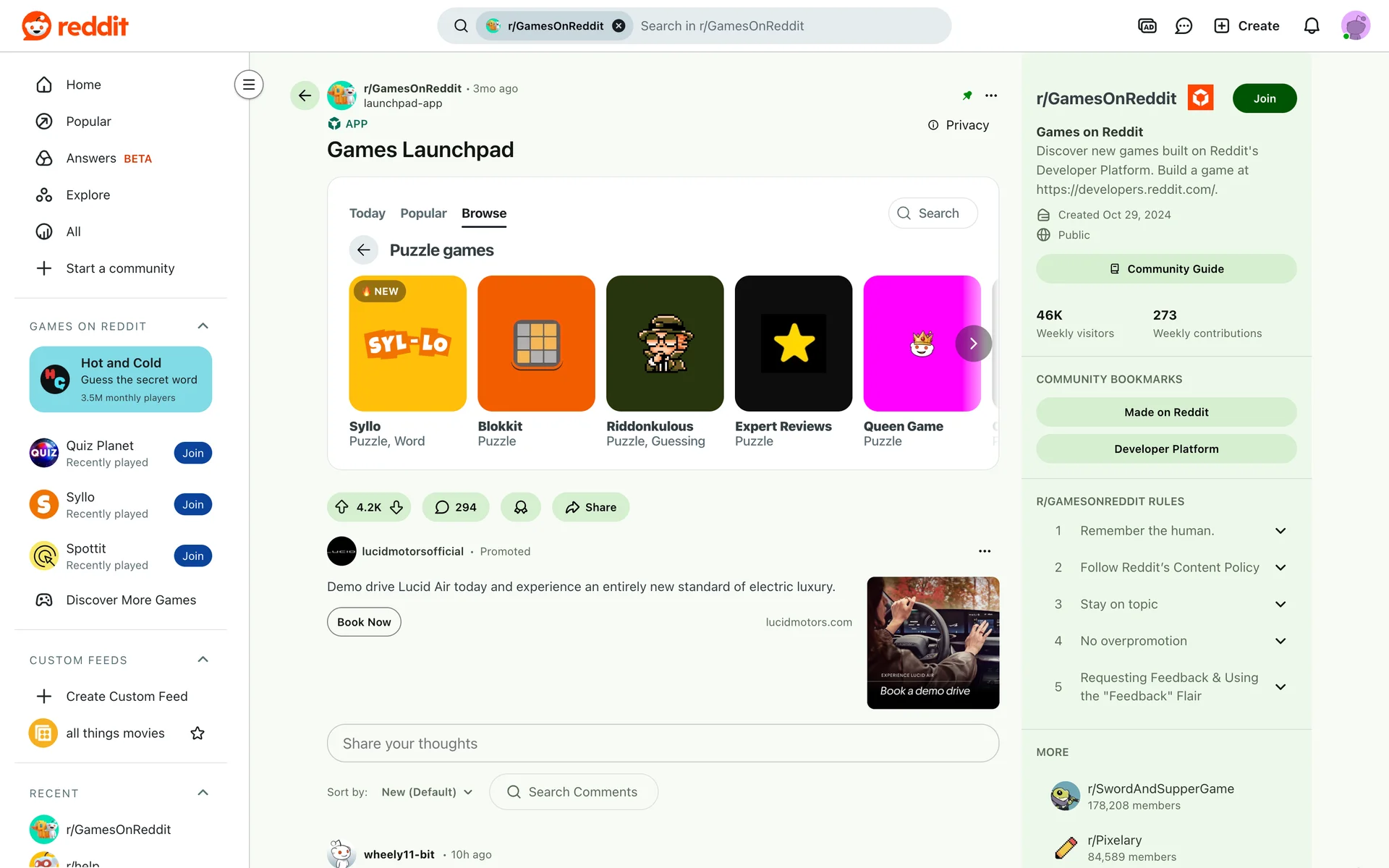
Task: Switch to the Today tab
Action: click(367, 213)
